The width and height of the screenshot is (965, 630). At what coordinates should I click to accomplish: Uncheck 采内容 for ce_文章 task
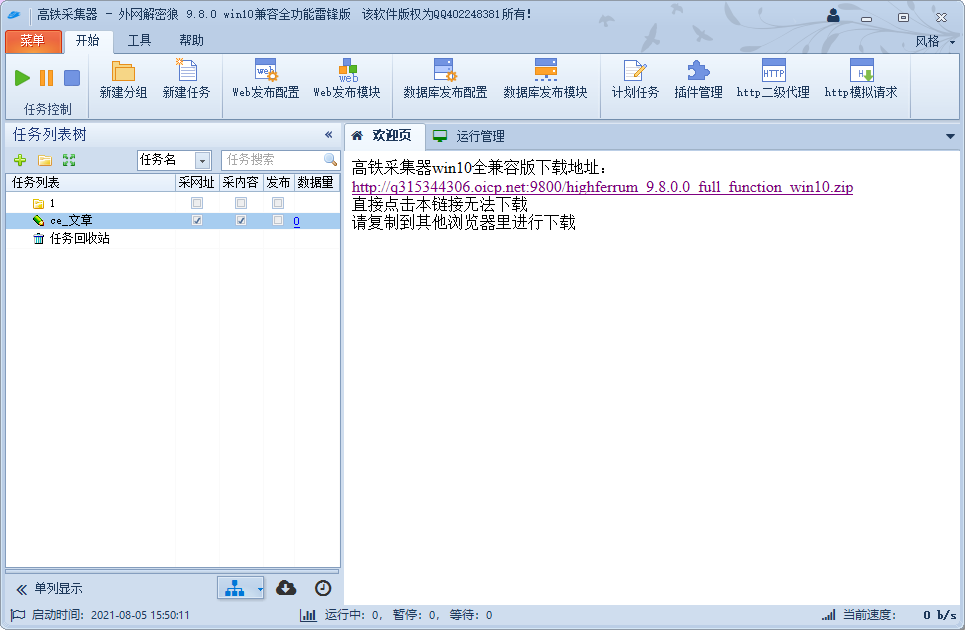coord(241,220)
